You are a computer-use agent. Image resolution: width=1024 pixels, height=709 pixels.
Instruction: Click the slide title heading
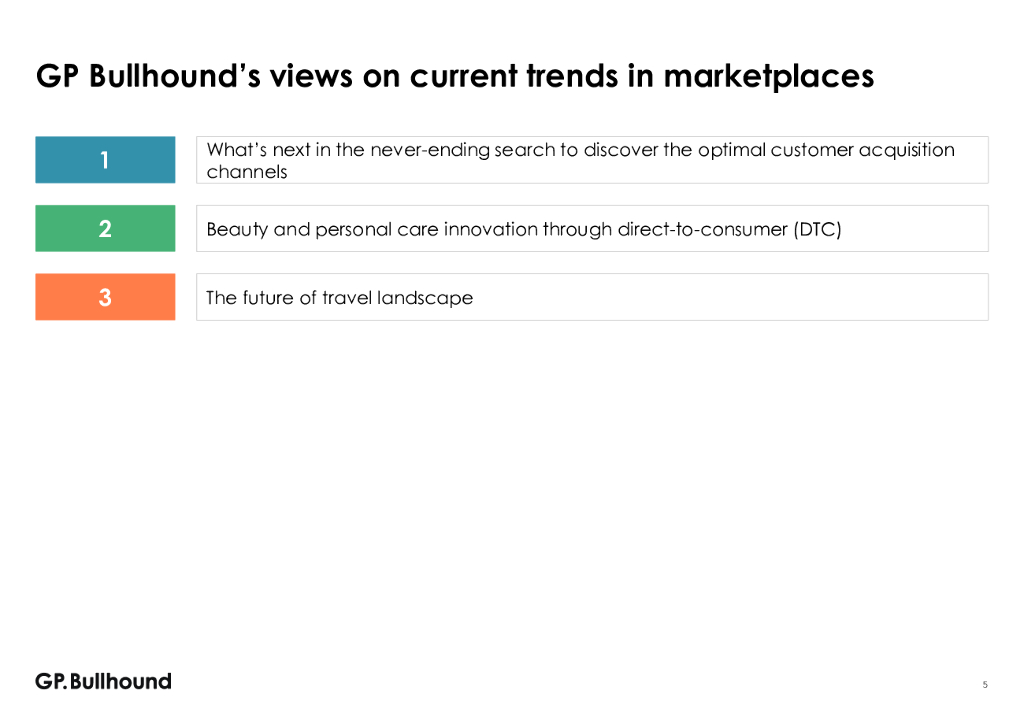455,76
